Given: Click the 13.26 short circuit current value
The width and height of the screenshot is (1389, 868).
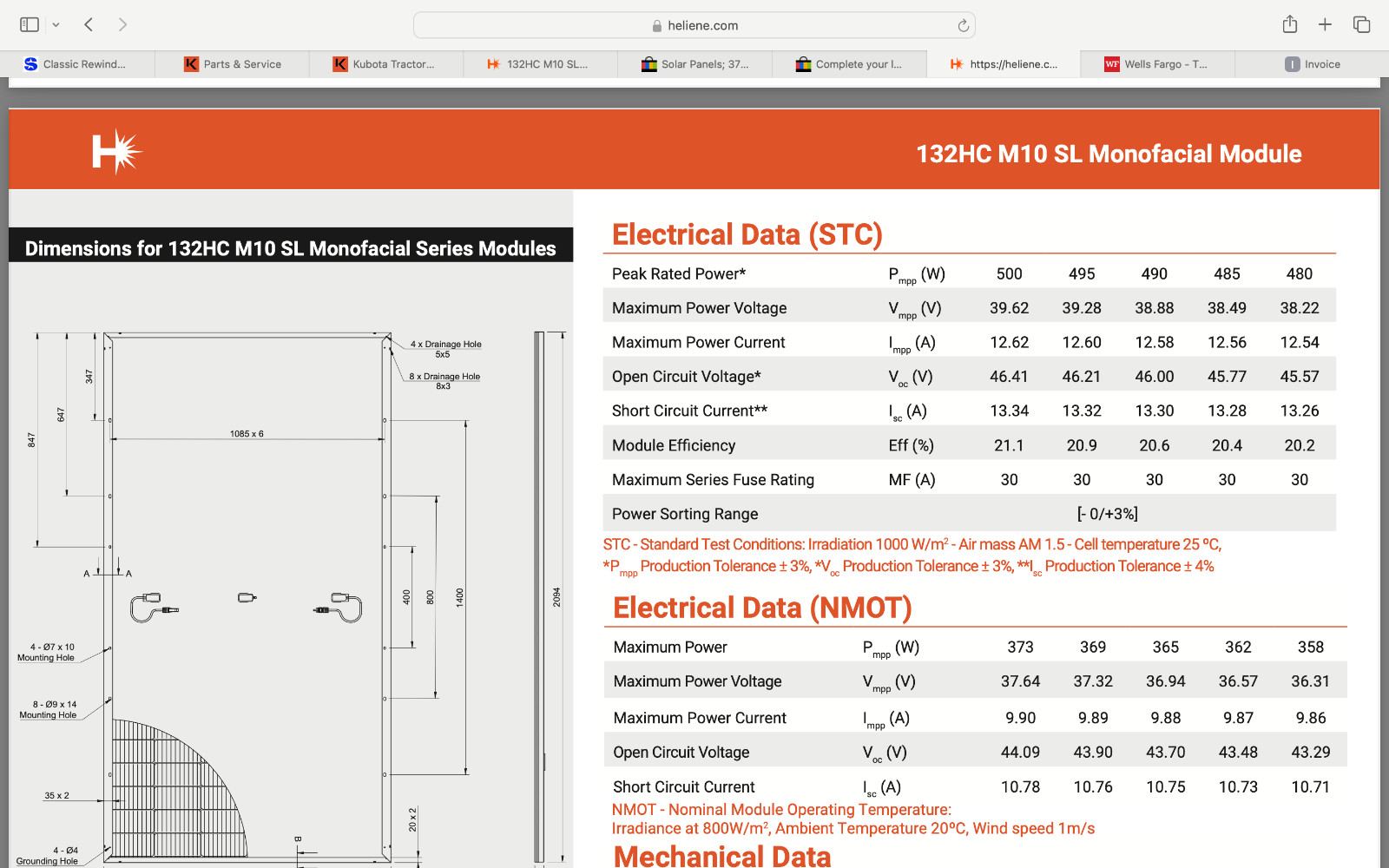Looking at the screenshot, I should point(1300,411).
